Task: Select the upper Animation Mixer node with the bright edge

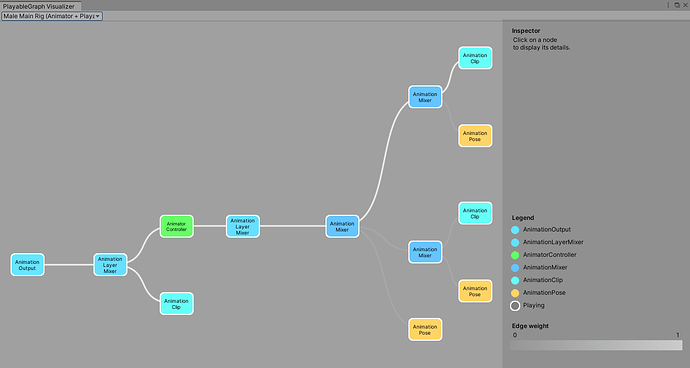Action: (425, 97)
